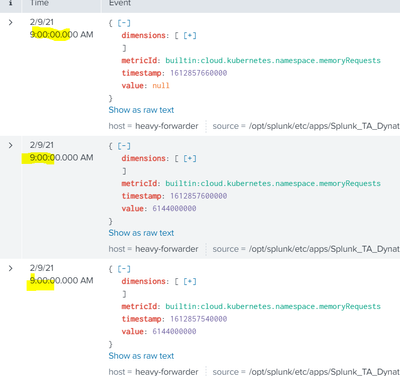Viewport: 400px width, 376px height.
Task: Click 9:00:00.000 AM time of second event
Action: 62,158
